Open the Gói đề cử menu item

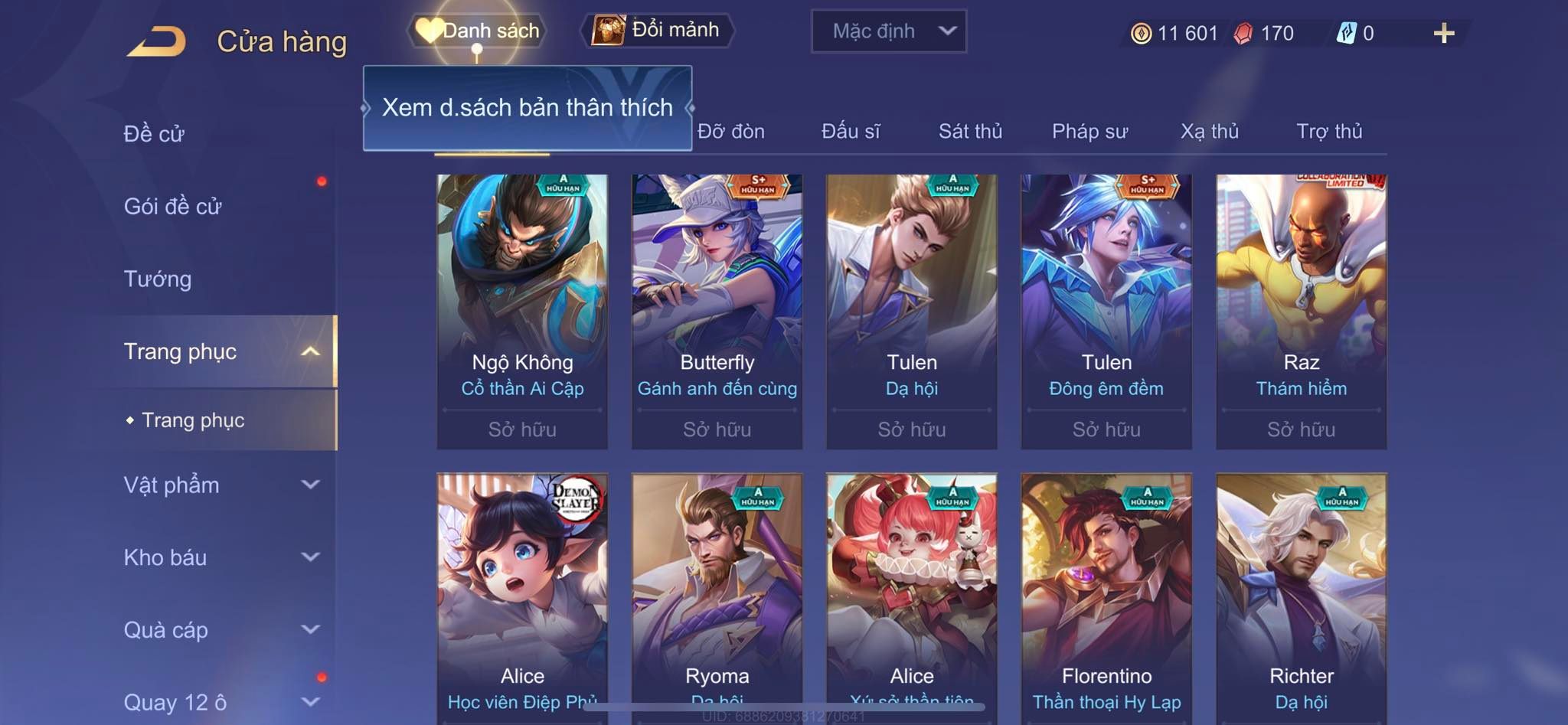[173, 207]
